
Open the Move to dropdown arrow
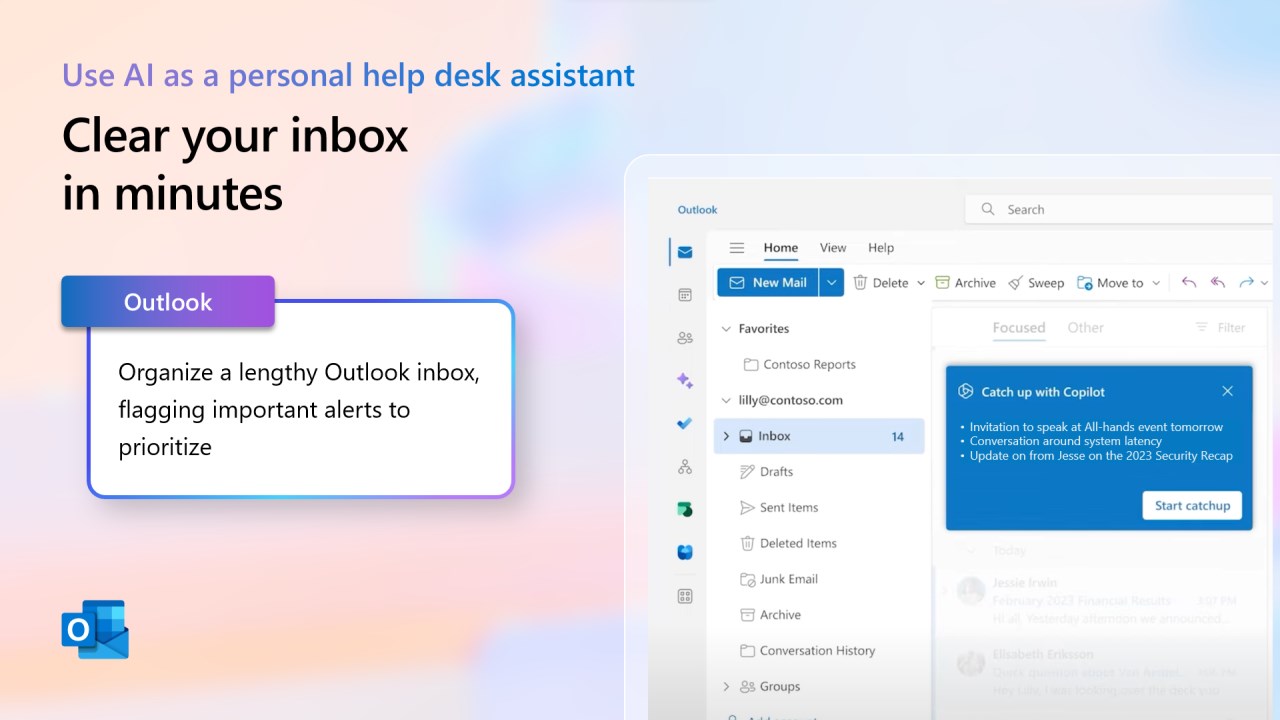point(1157,283)
